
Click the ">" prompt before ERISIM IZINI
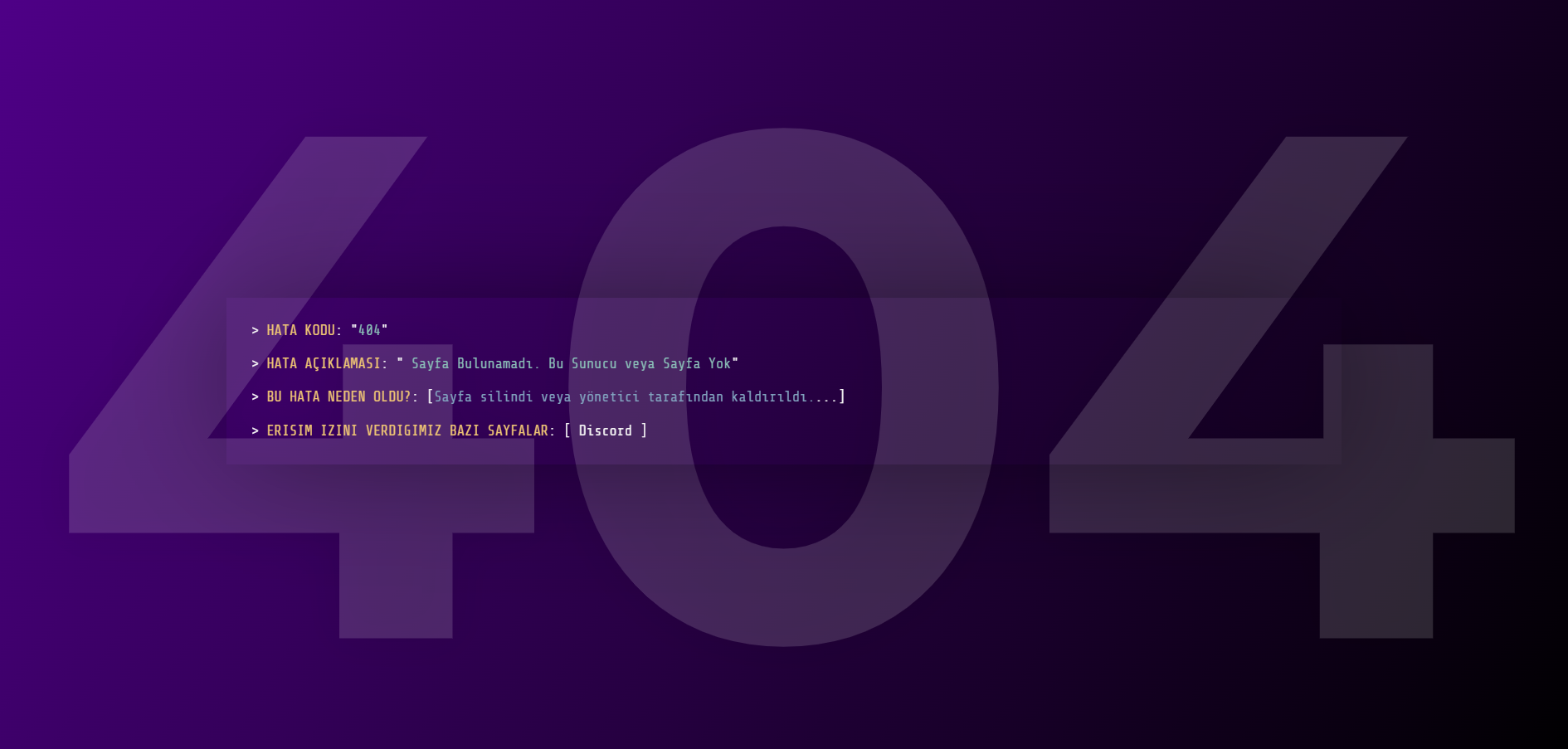click(x=254, y=430)
